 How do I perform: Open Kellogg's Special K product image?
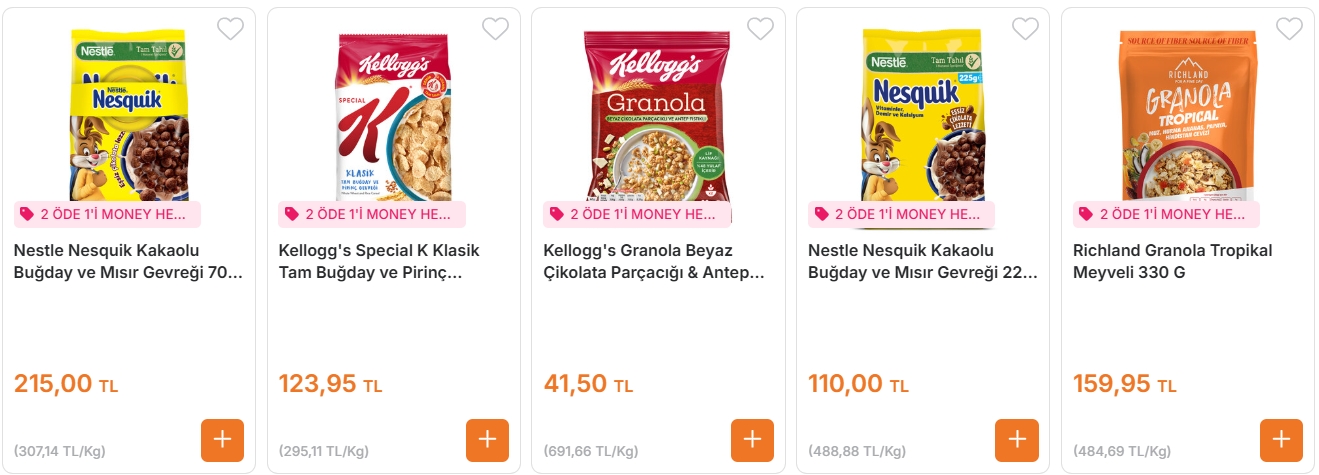393,115
